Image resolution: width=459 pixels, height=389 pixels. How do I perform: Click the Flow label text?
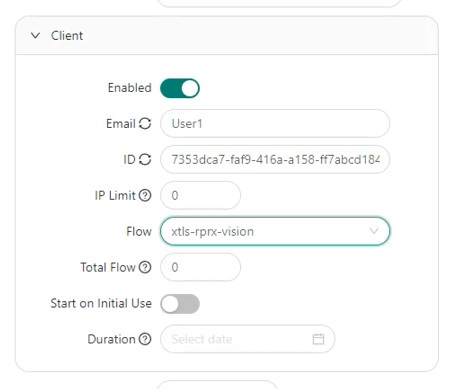click(139, 231)
